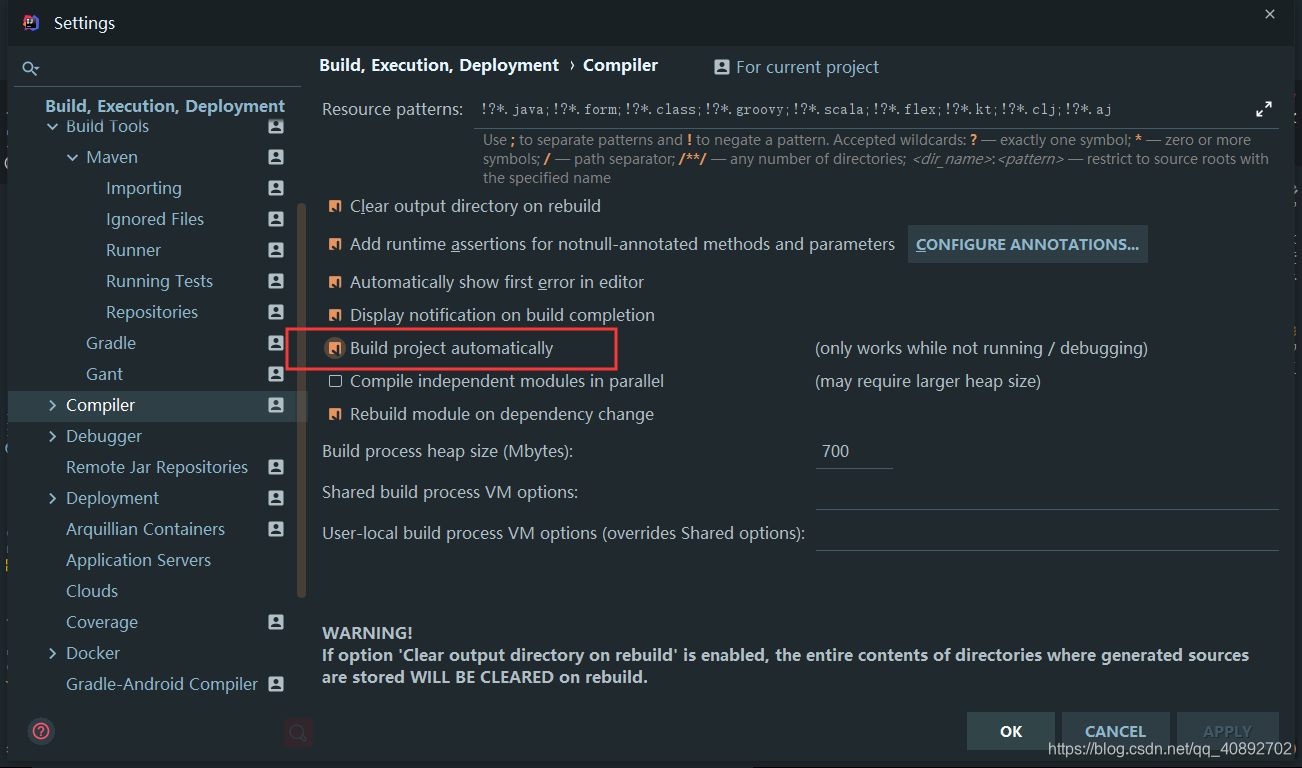Screen dimensions: 1302x768
Task: Click the project-level icon beside Arquillian Containers
Action: (276, 529)
